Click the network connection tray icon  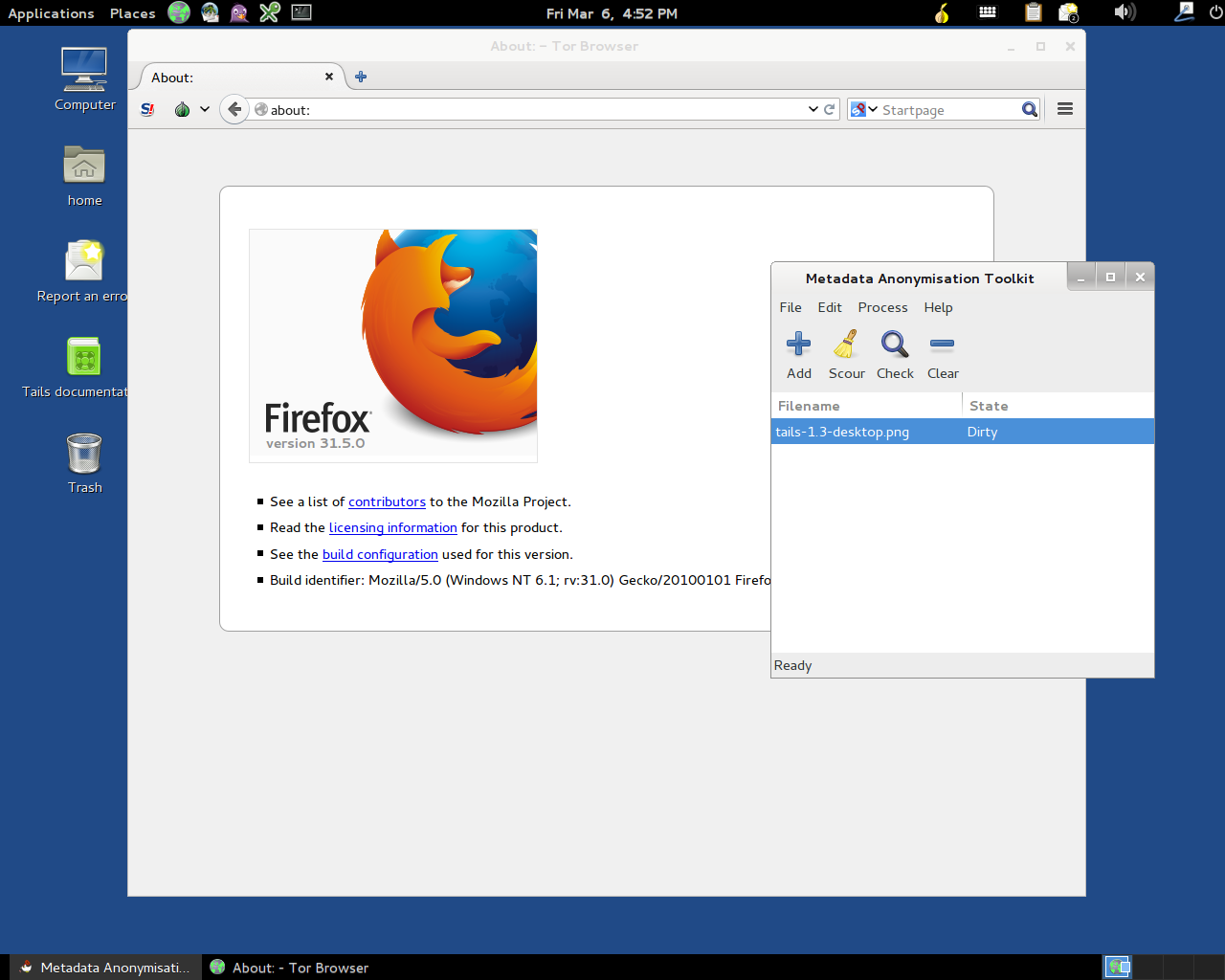click(1184, 12)
